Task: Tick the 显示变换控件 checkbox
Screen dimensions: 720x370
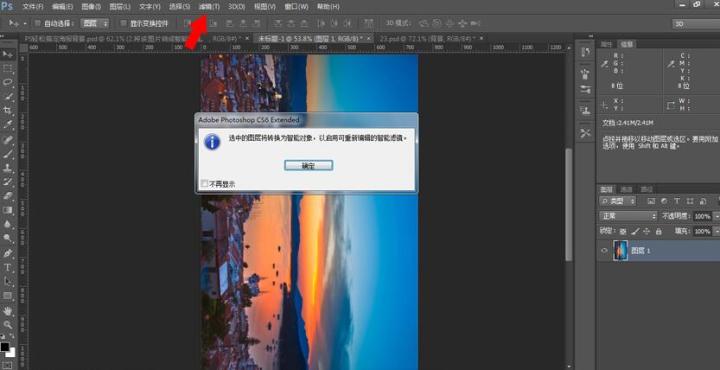Action: (123, 23)
